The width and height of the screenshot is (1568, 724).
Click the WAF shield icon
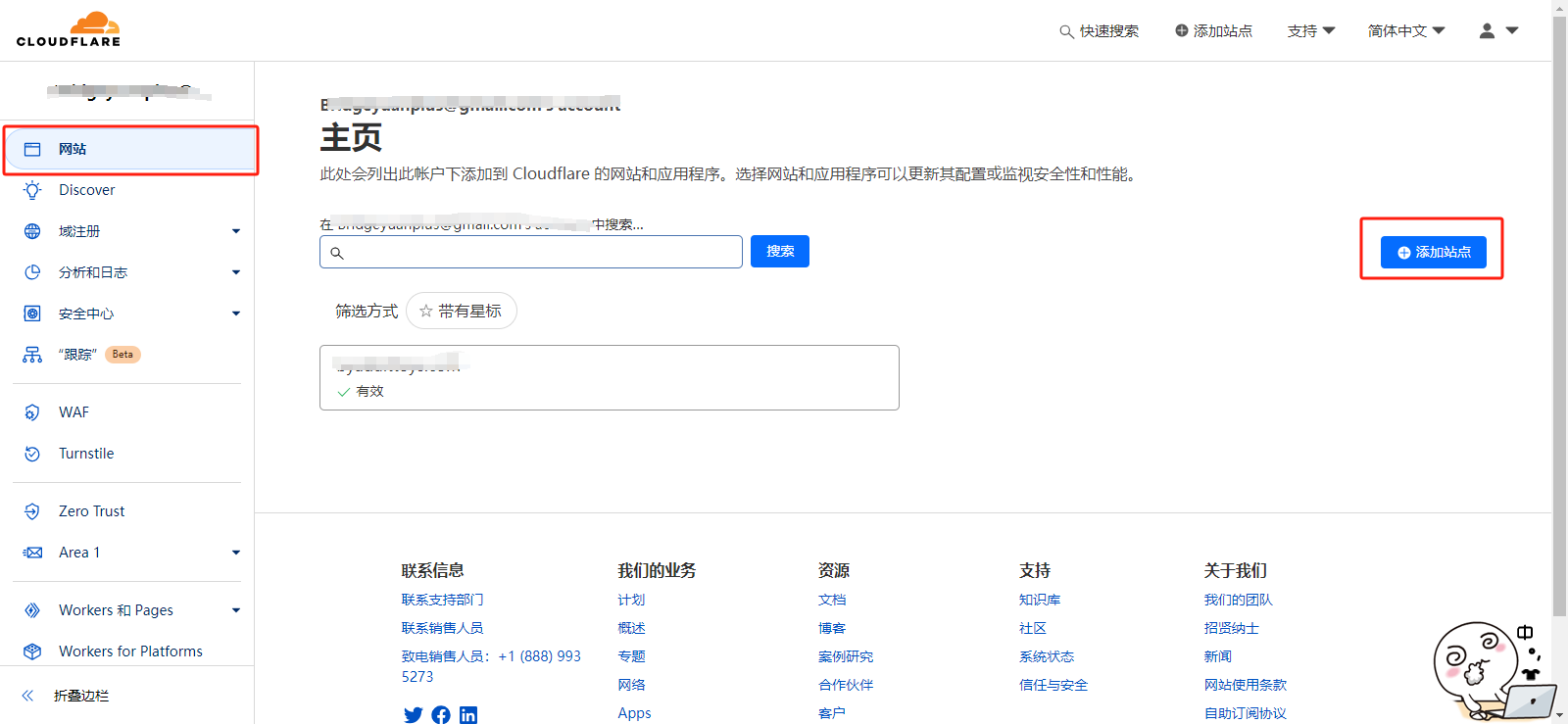[32, 412]
